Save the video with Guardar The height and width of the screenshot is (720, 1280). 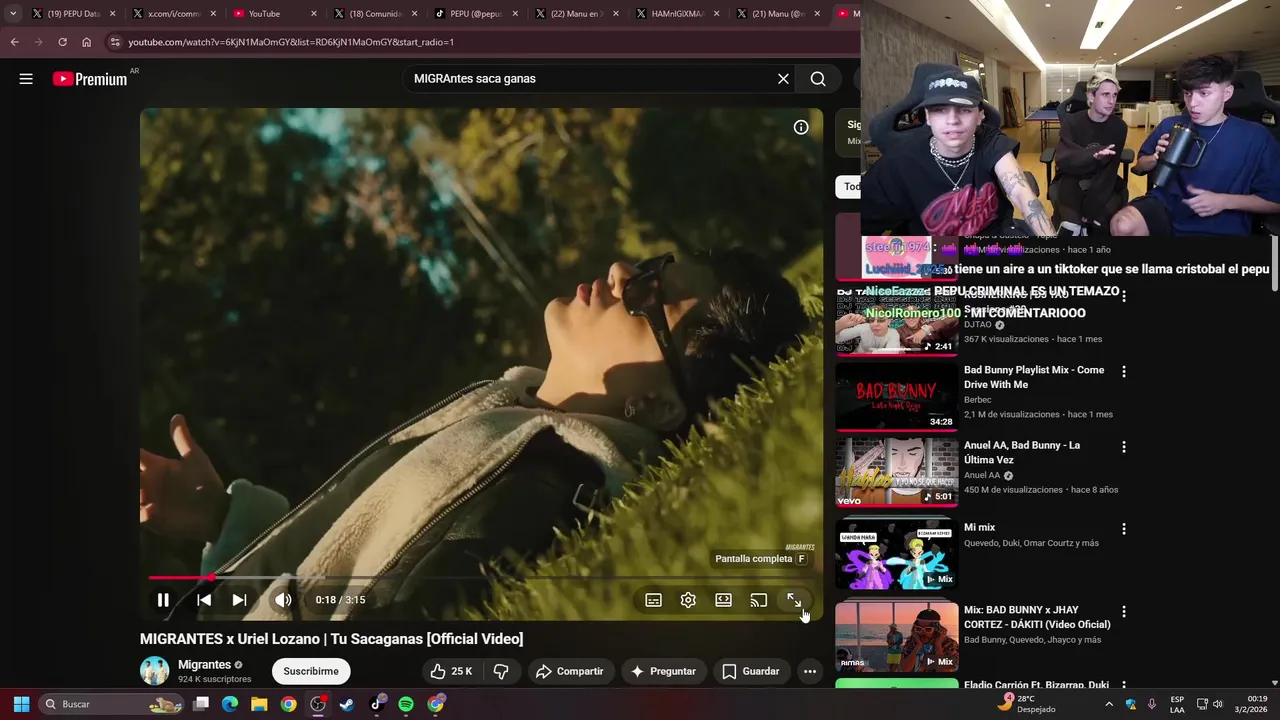tap(750, 671)
